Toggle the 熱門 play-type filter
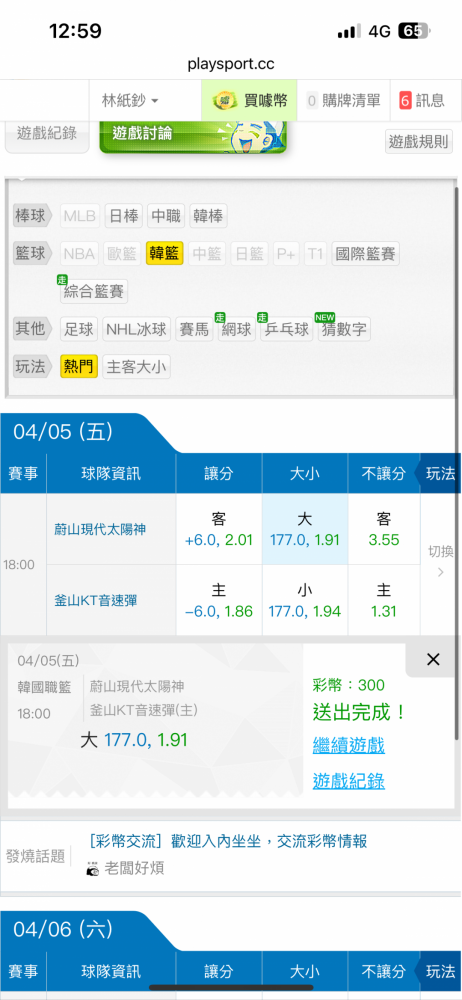This screenshot has width=462, height=1000. click(x=79, y=367)
